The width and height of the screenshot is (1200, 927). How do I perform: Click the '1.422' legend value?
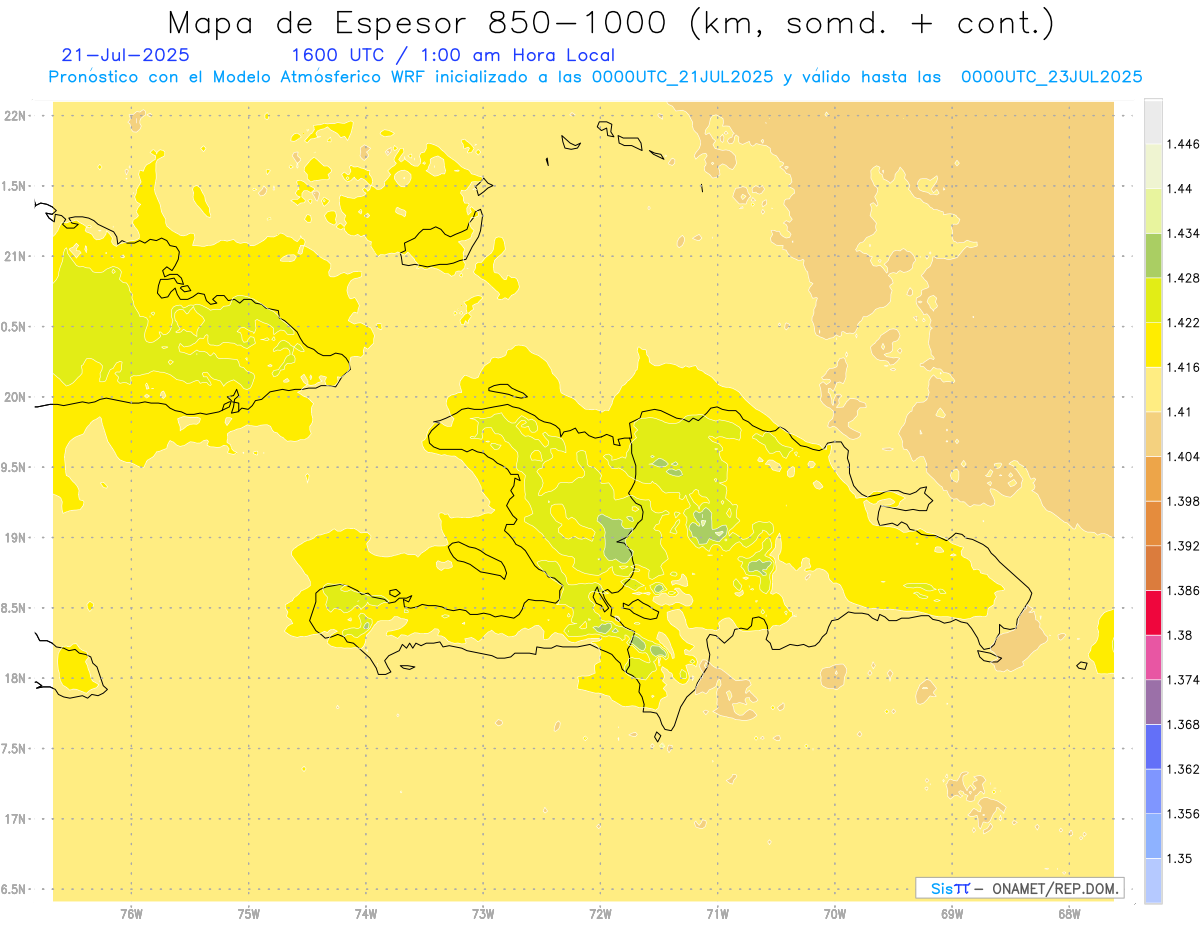pos(1183,323)
